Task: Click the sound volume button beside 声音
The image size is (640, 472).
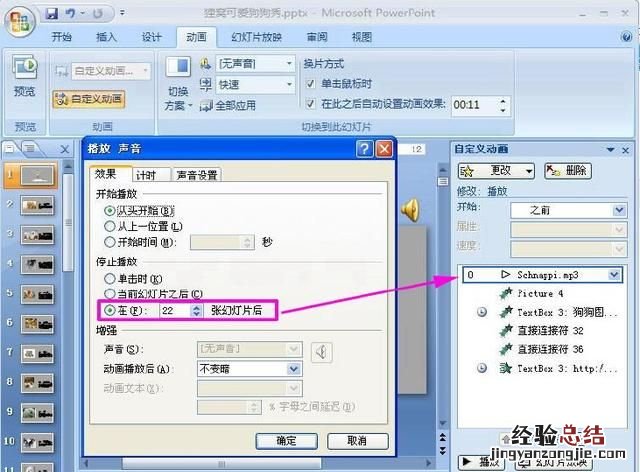Action: pyautogui.click(x=321, y=352)
